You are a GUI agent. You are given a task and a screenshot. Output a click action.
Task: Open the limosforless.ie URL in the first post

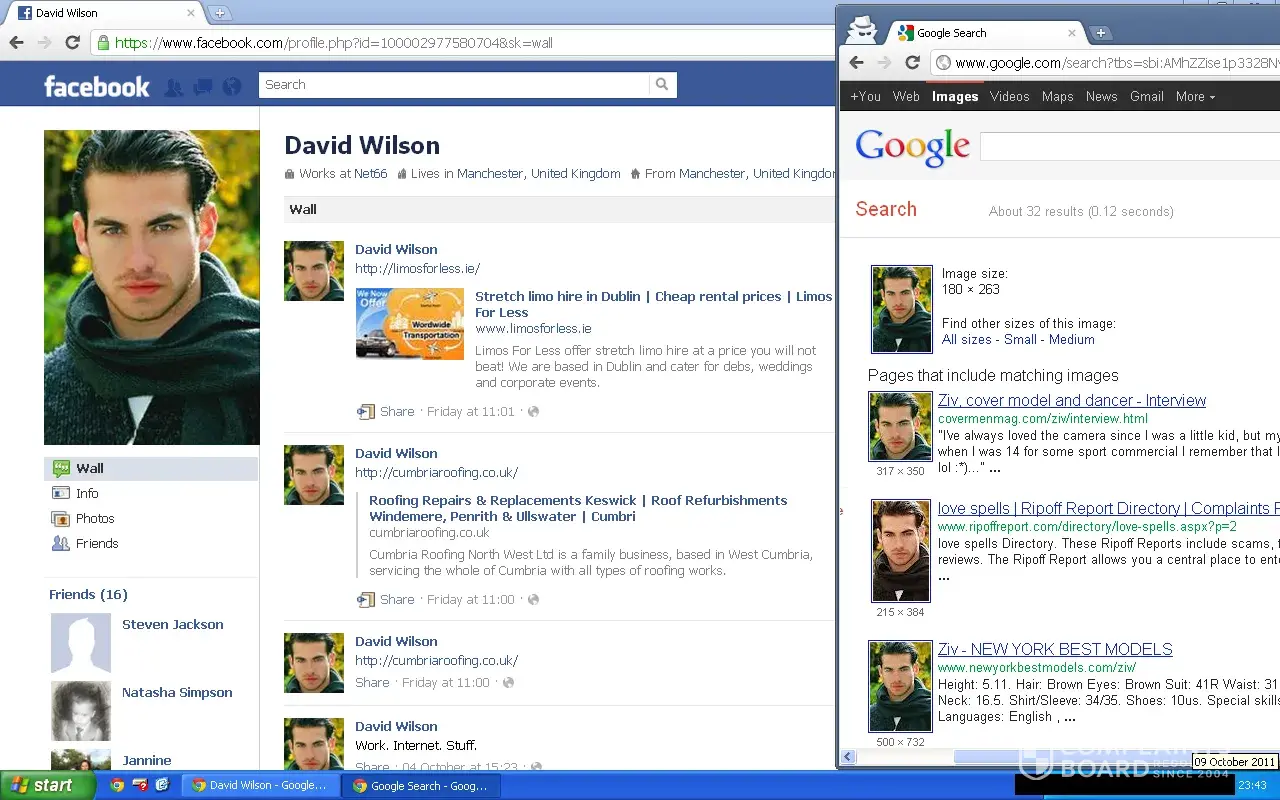(417, 268)
